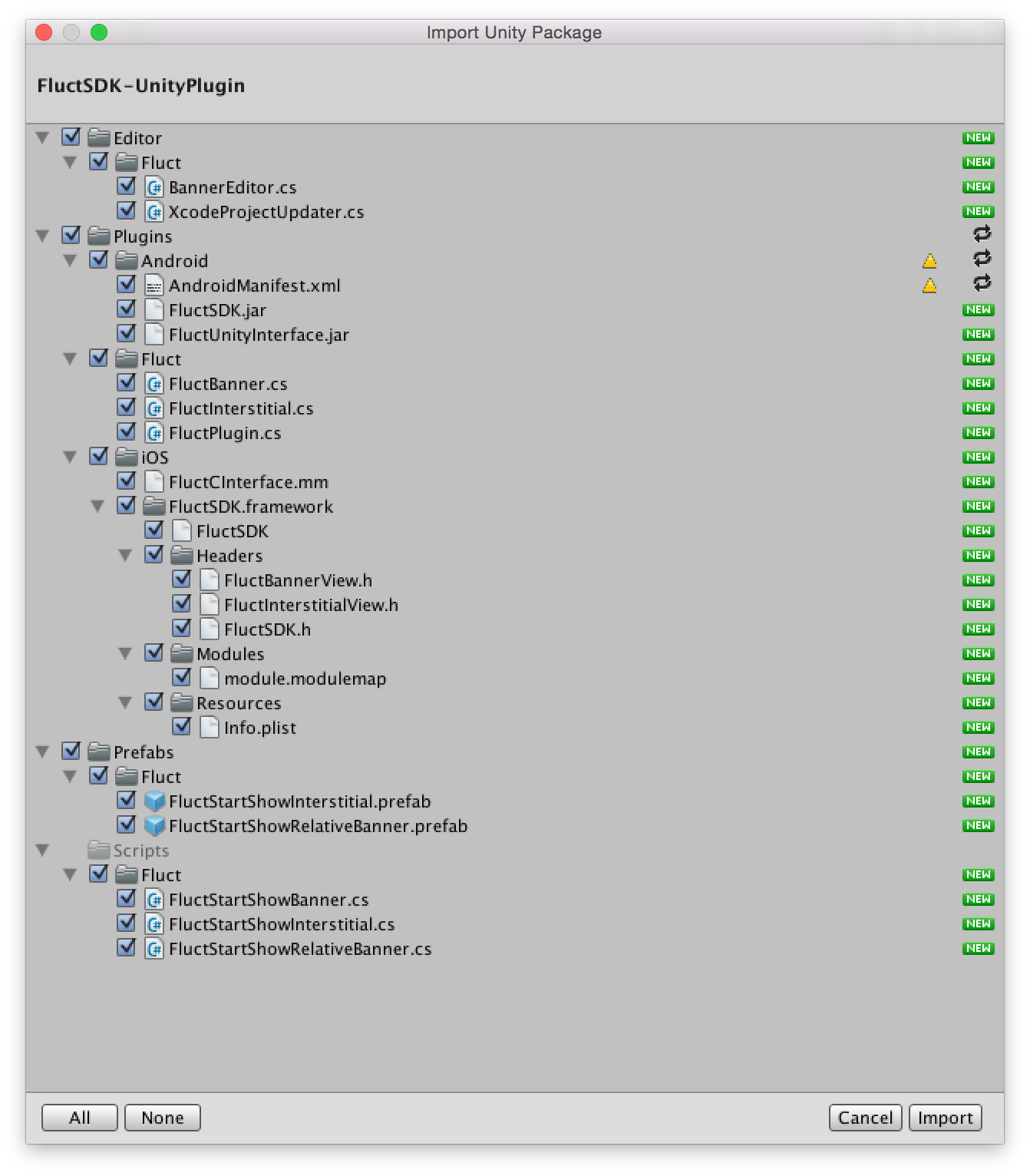This screenshot has width=1030, height=1176.
Task: Click the Cancel button
Action: (866, 1118)
